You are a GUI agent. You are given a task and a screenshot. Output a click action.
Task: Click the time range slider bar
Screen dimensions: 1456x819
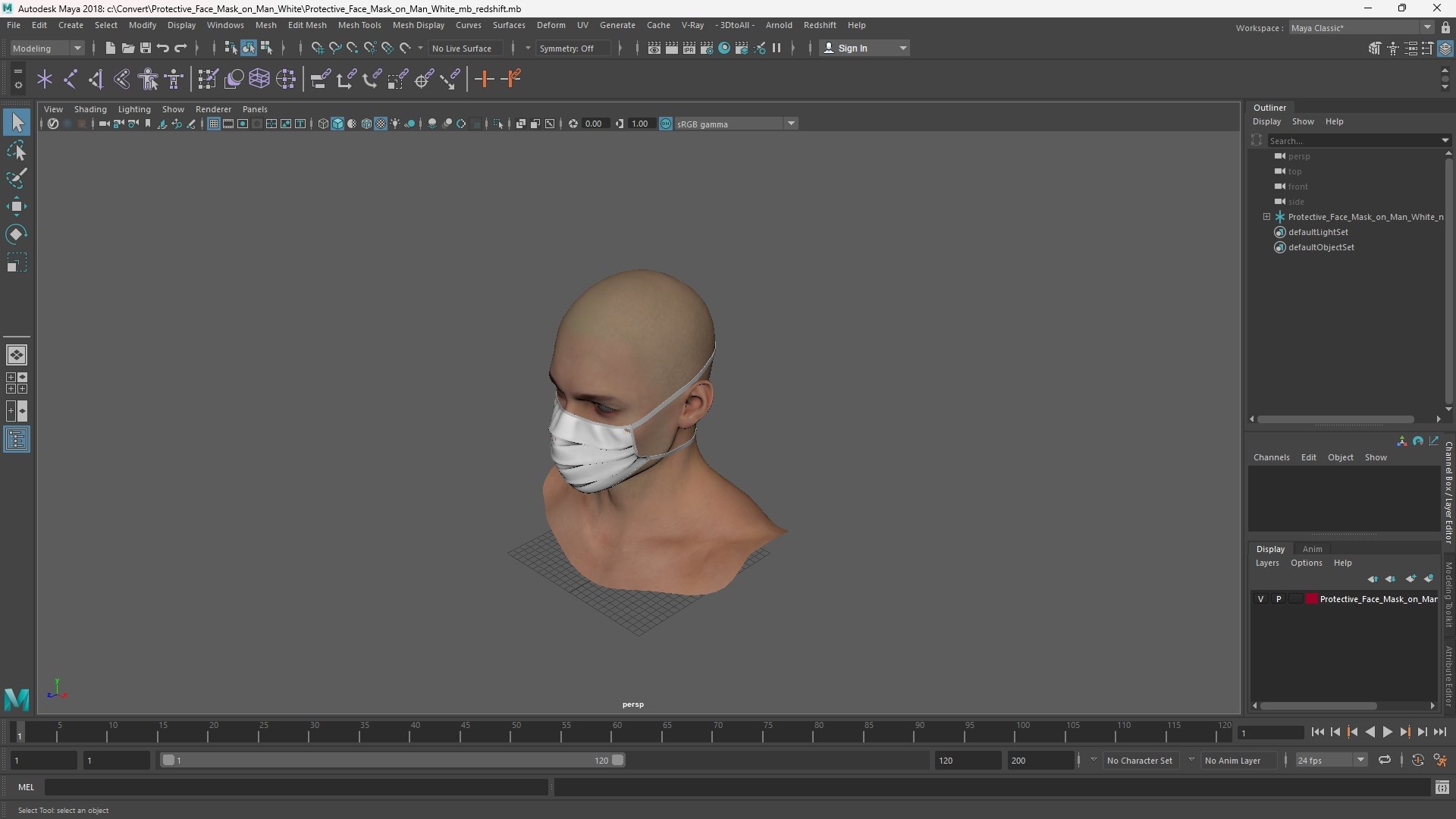click(x=392, y=760)
